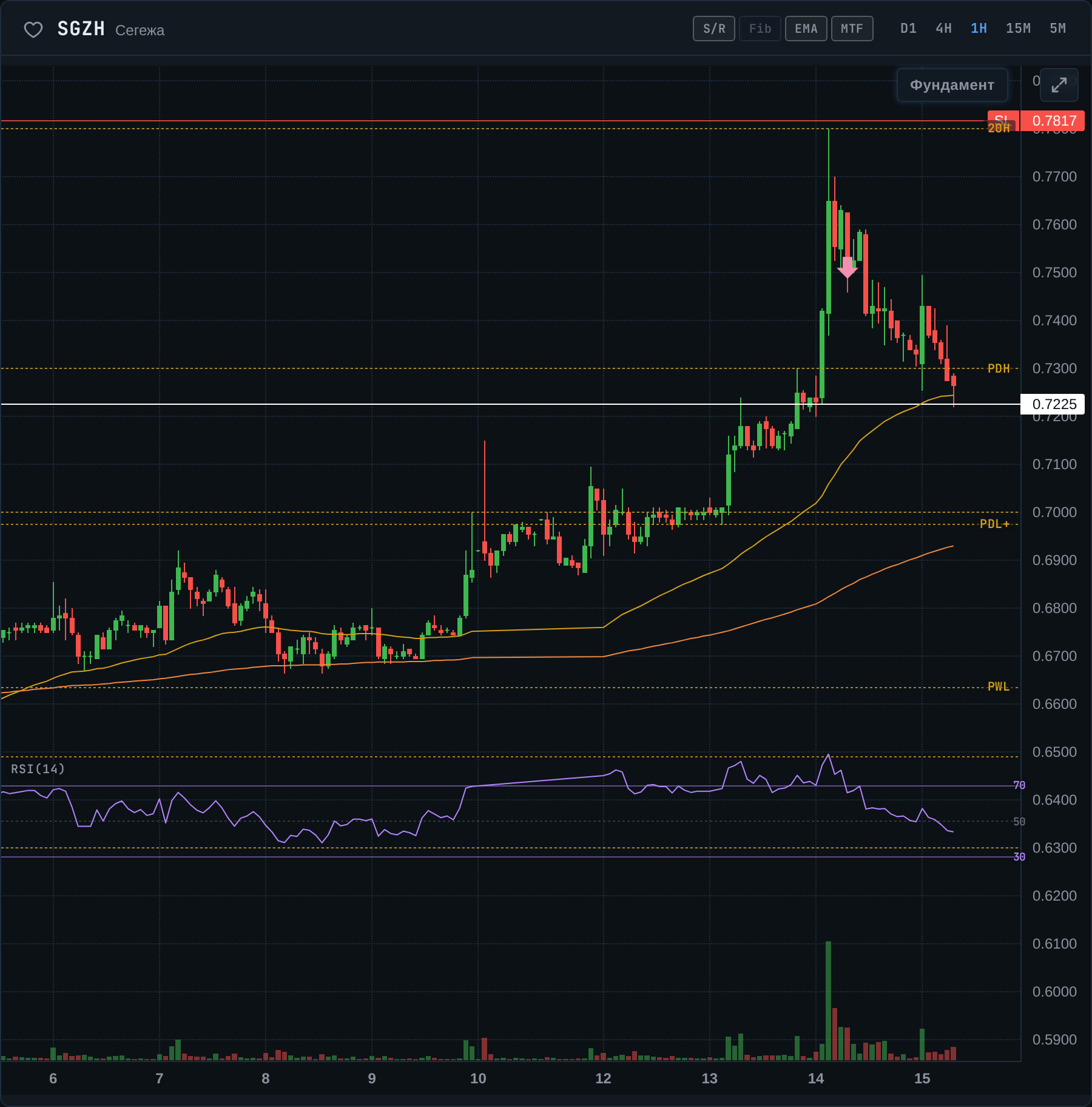Click the RSI(14) indicator label
This screenshot has width=1092, height=1107.
pos(38,769)
